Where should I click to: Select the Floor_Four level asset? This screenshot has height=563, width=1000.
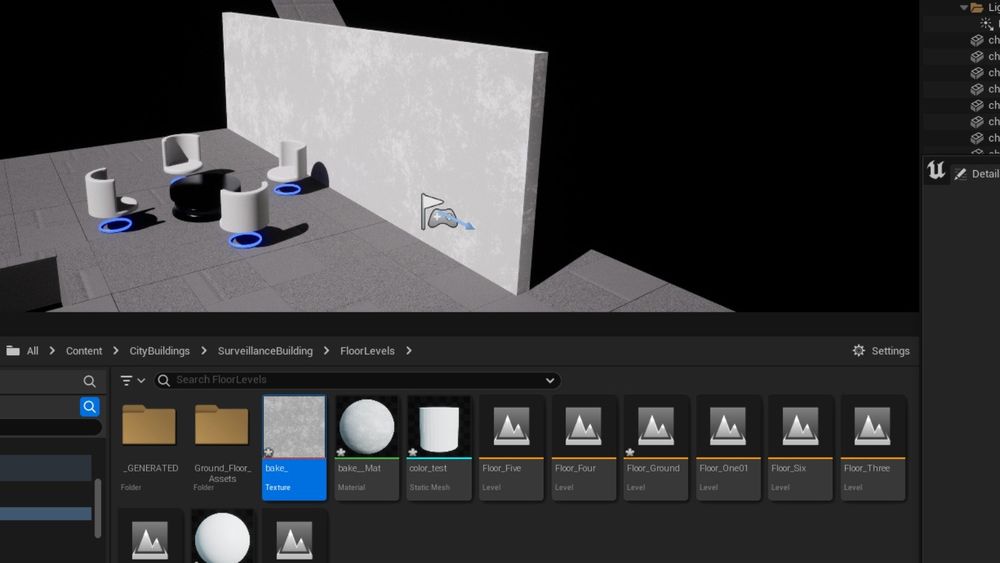click(584, 448)
